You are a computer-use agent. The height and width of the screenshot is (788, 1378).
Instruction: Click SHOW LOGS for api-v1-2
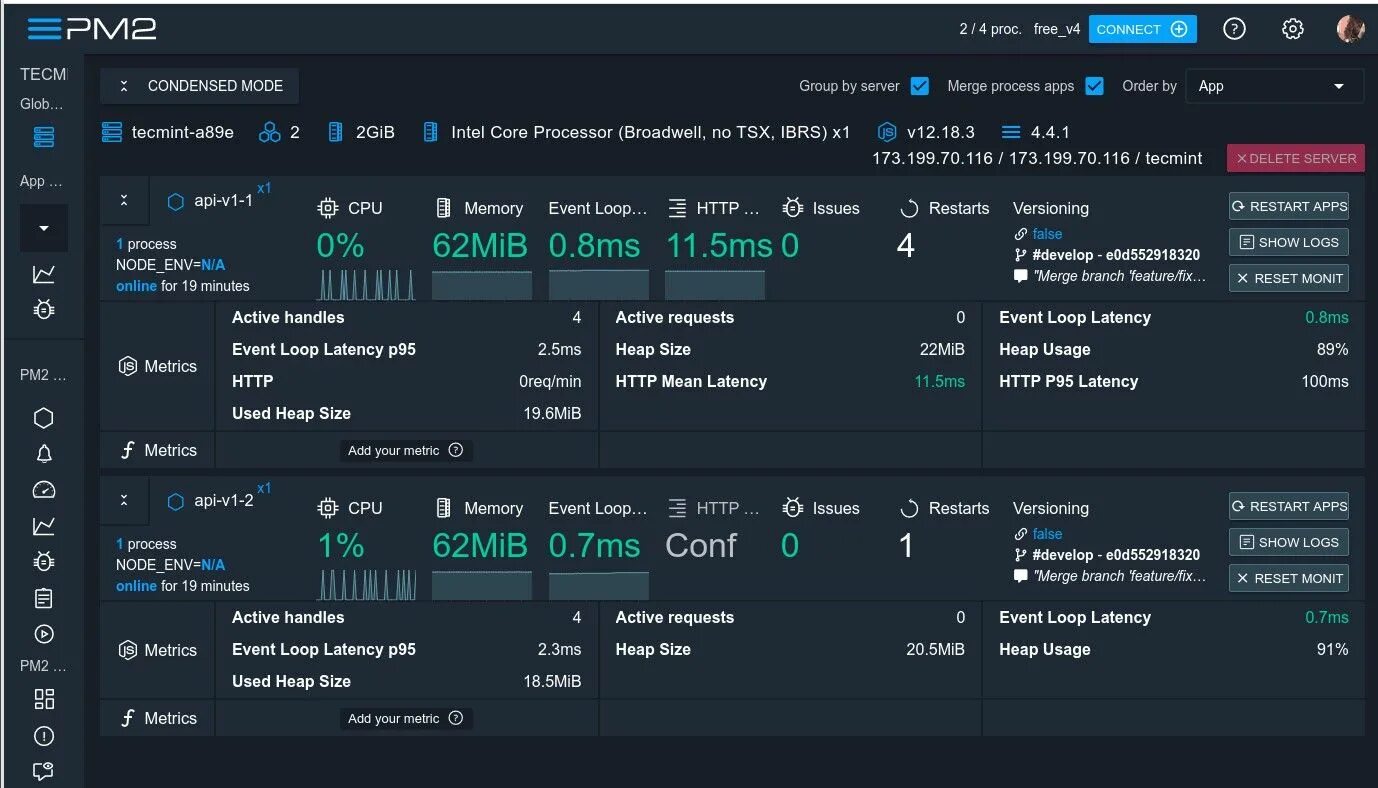click(x=1288, y=542)
